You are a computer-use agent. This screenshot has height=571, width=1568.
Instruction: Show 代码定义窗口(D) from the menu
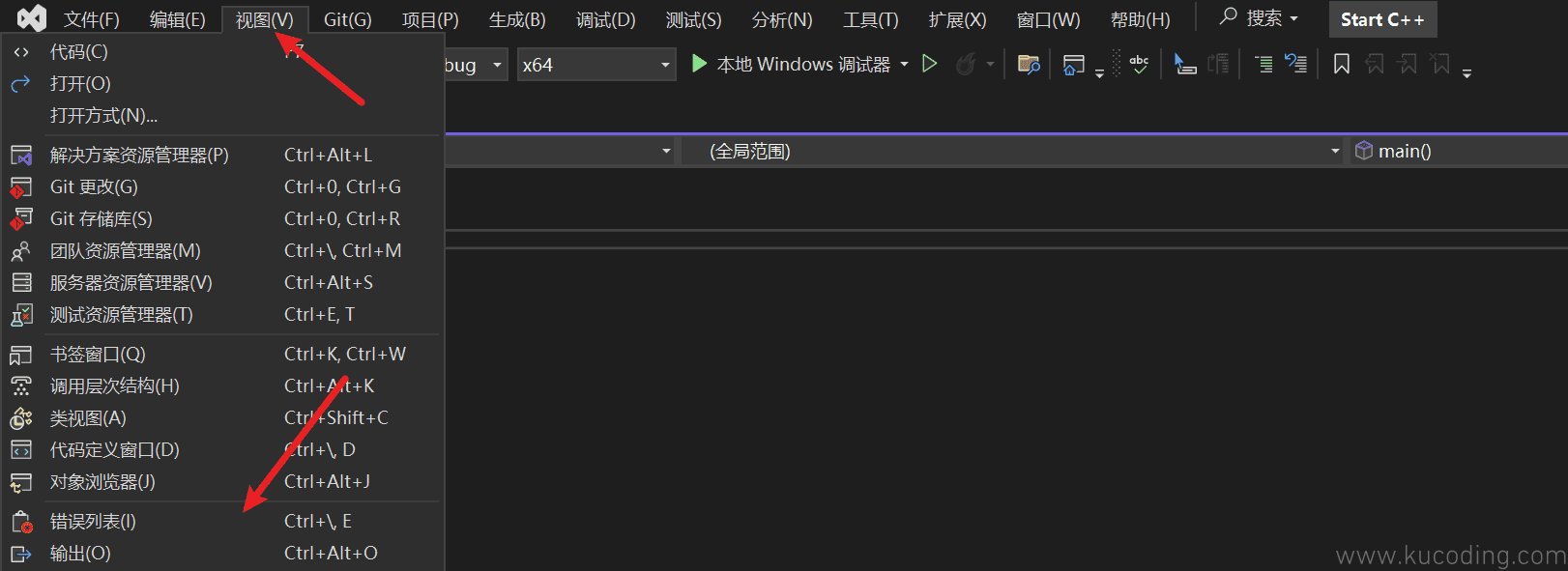(x=222, y=450)
